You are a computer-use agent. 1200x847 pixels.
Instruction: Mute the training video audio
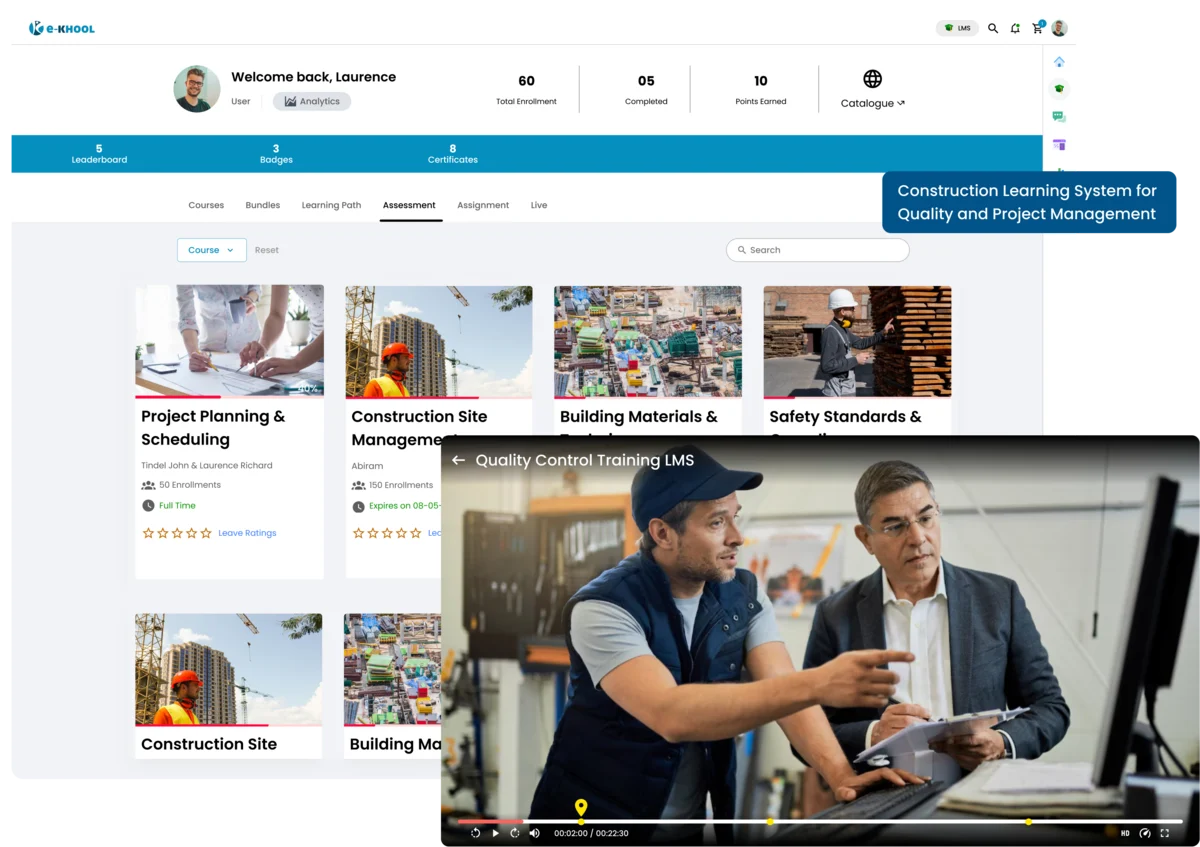pos(535,833)
